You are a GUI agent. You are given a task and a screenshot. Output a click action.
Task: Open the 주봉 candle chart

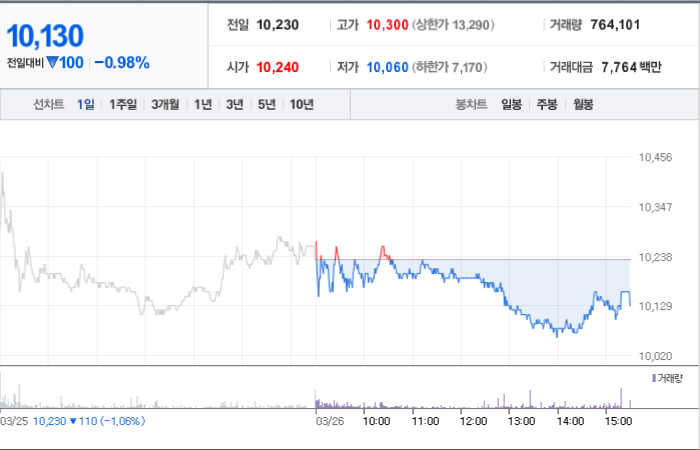[x=547, y=105]
